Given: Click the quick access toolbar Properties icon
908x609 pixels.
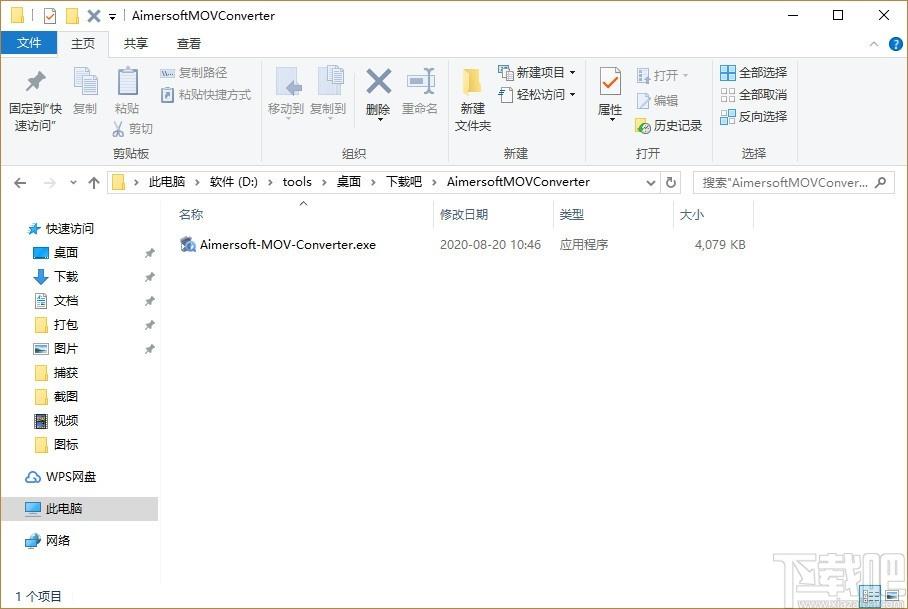Looking at the screenshot, I should [x=50, y=16].
